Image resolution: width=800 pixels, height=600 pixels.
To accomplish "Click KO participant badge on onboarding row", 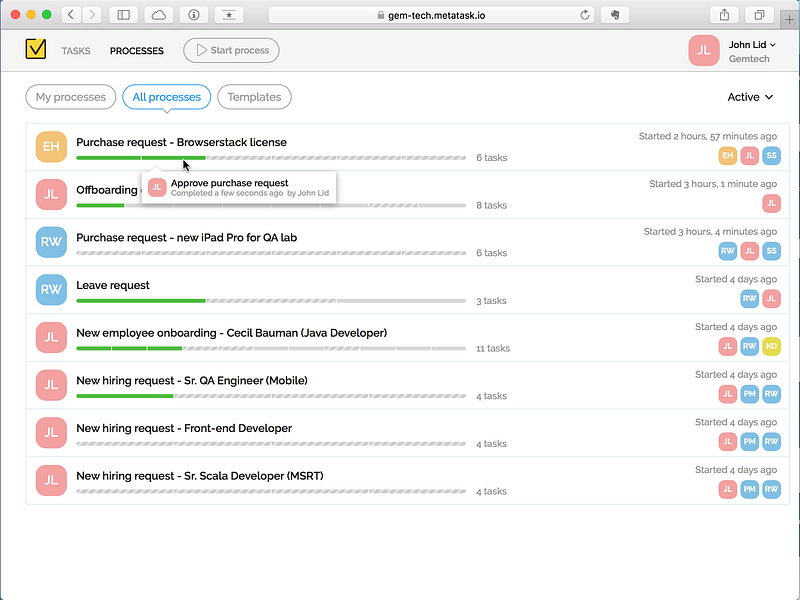I will pyautogui.click(x=771, y=346).
